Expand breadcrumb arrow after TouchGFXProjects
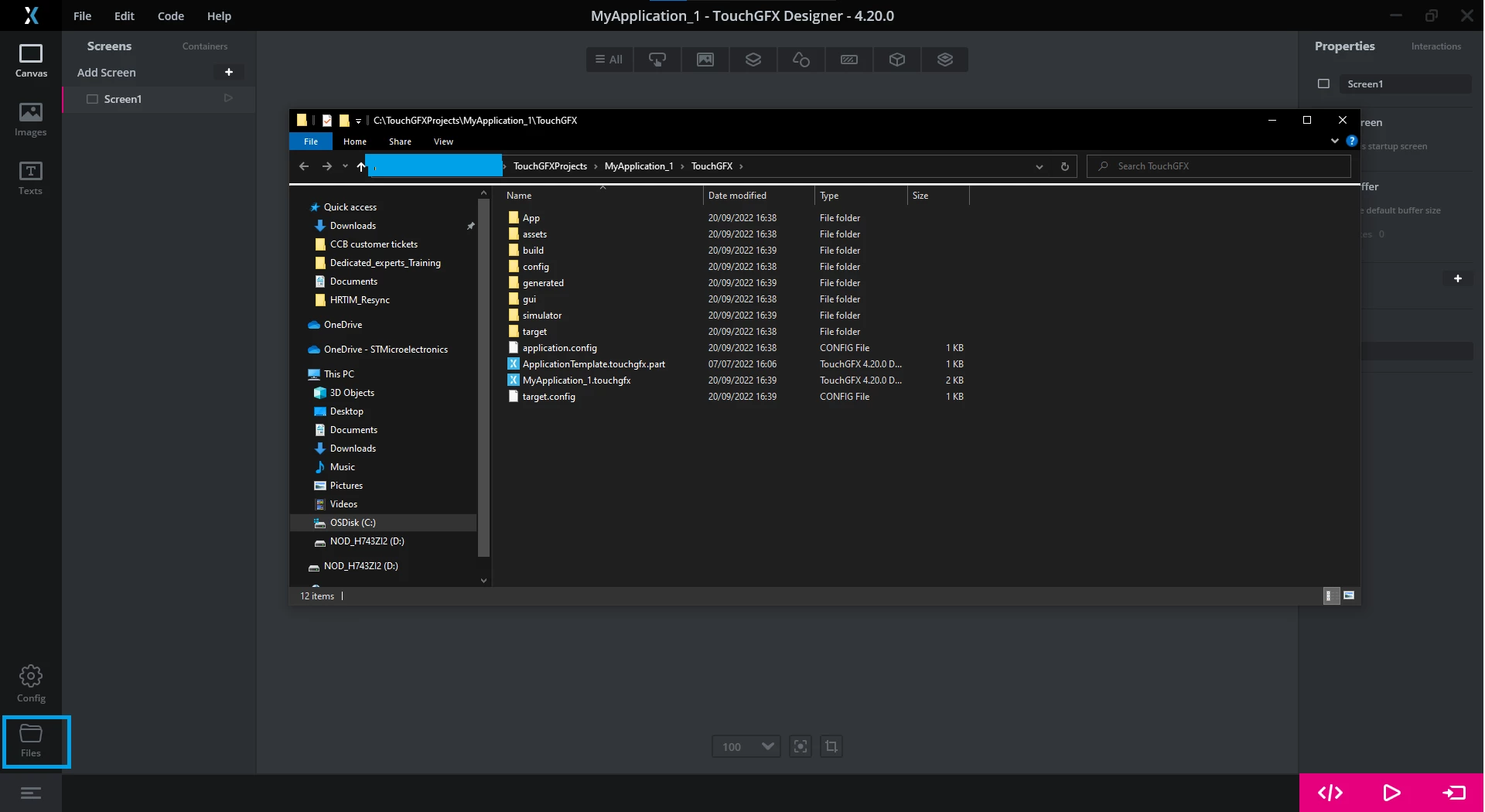Screen dimensions: 1485x812 [596, 166]
